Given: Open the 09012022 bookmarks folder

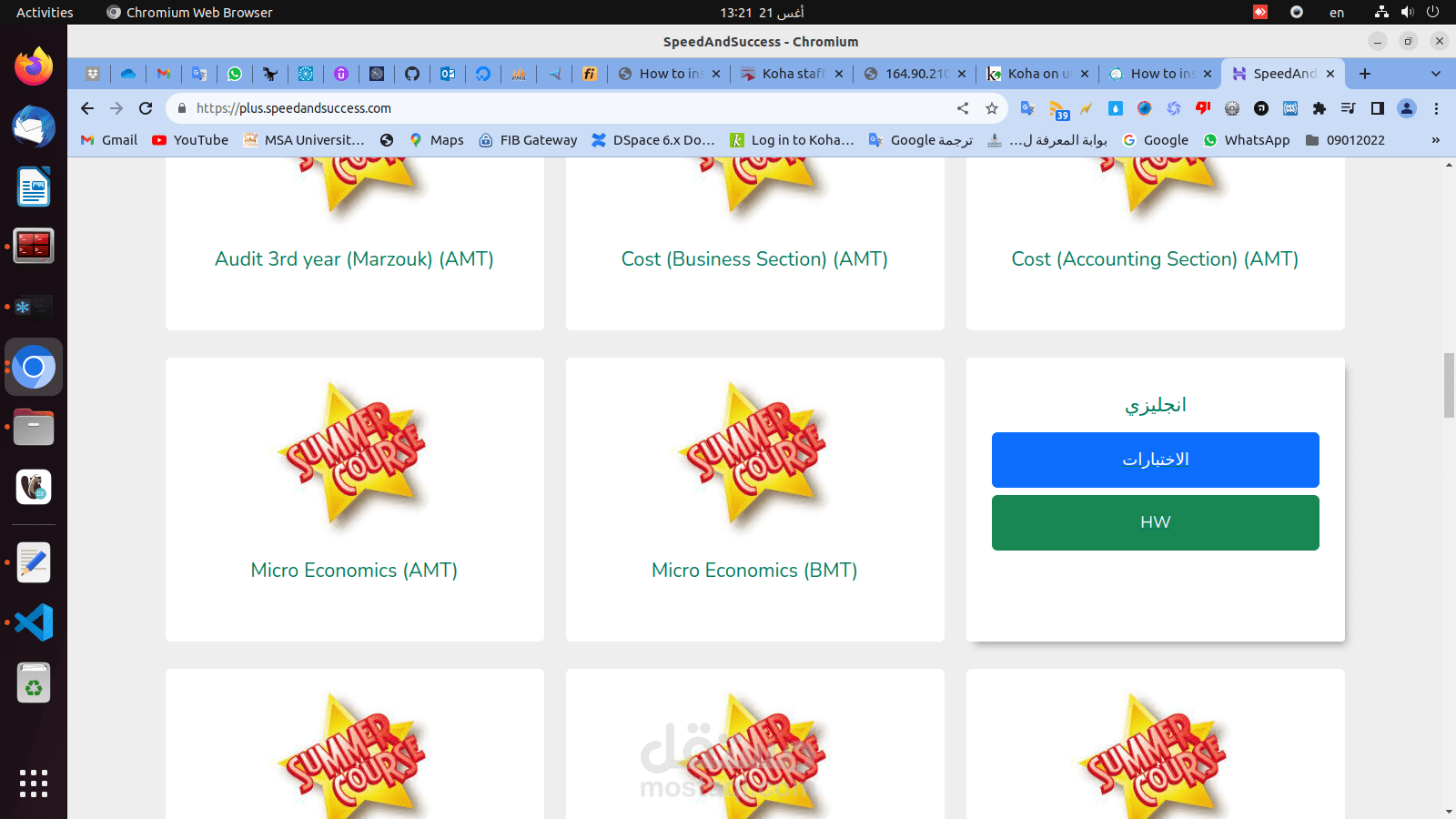Looking at the screenshot, I should coord(1345,140).
